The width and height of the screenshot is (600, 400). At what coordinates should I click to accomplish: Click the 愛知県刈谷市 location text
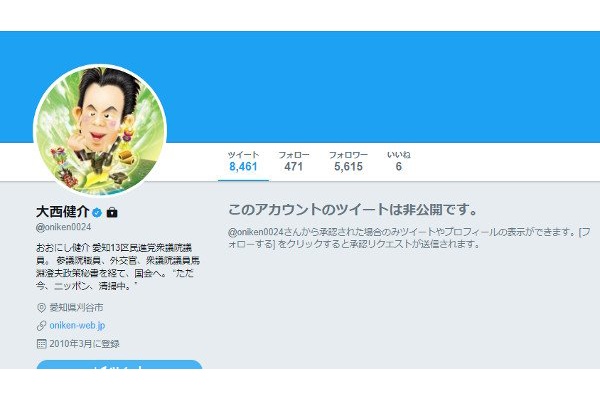click(x=77, y=308)
